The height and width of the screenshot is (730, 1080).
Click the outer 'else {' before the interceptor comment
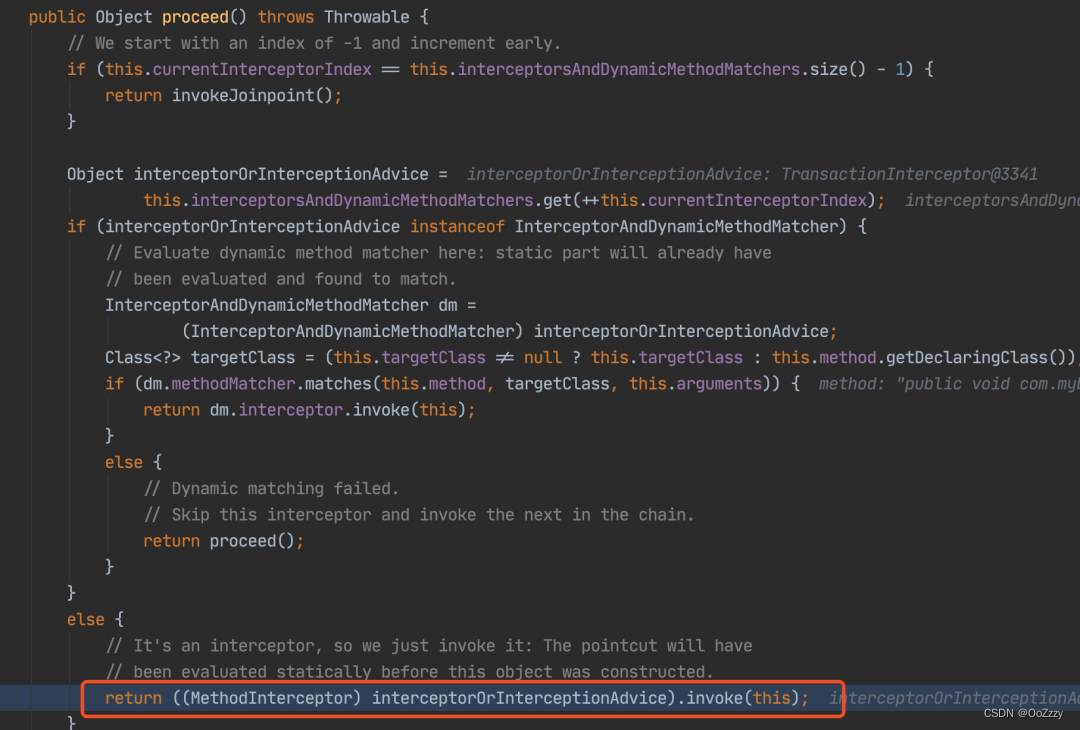95,619
